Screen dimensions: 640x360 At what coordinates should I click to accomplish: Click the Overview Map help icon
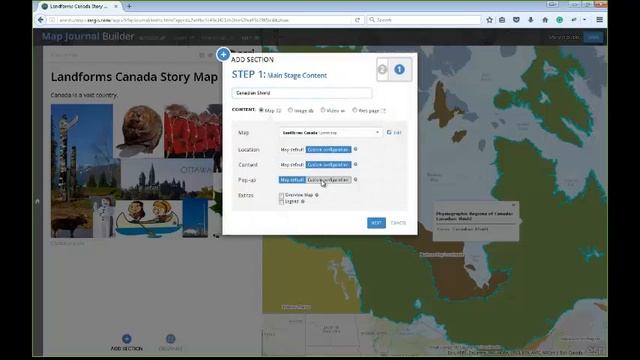(317, 195)
